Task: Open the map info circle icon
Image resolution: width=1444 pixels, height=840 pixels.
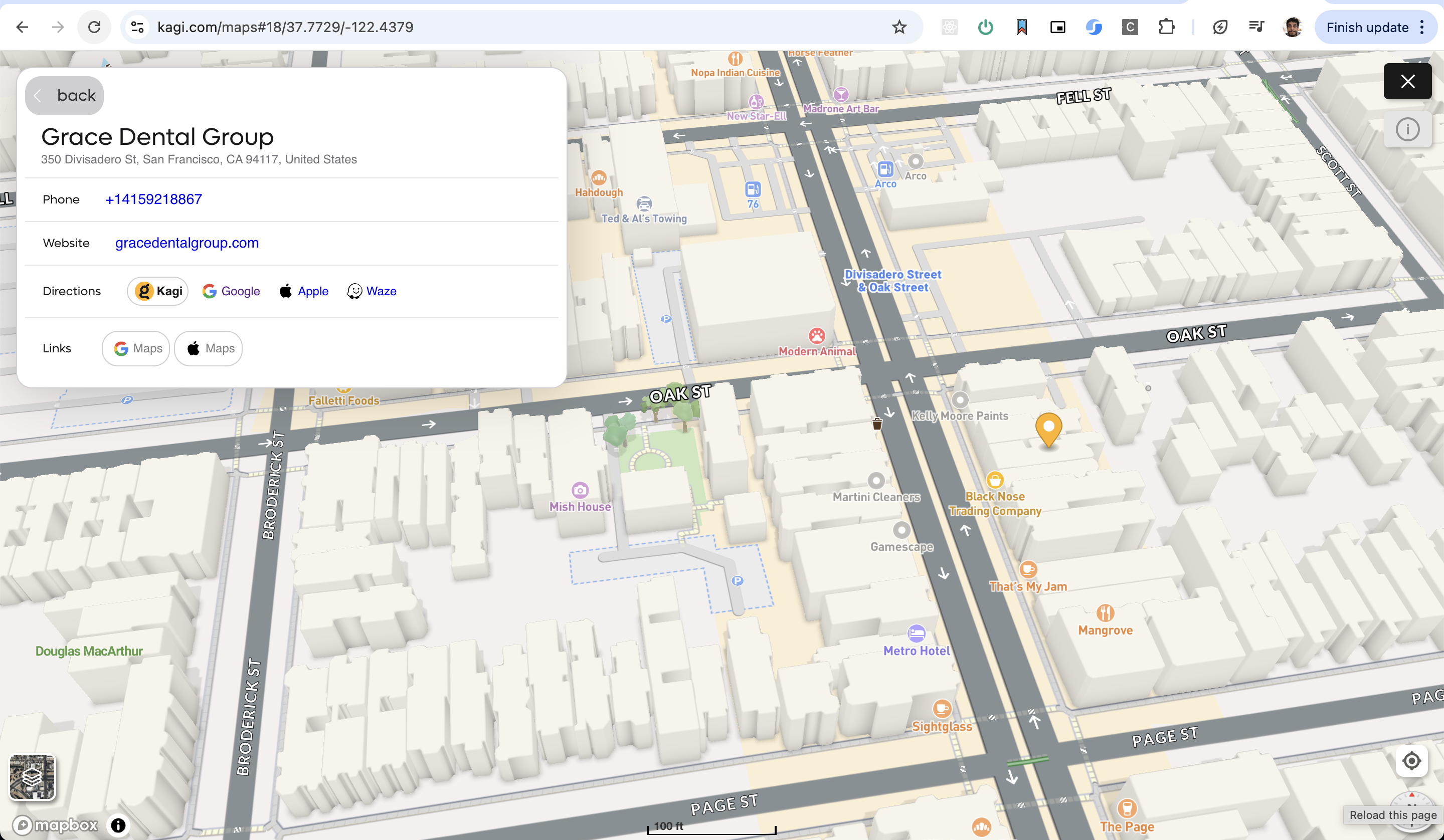Action: click(1407, 129)
